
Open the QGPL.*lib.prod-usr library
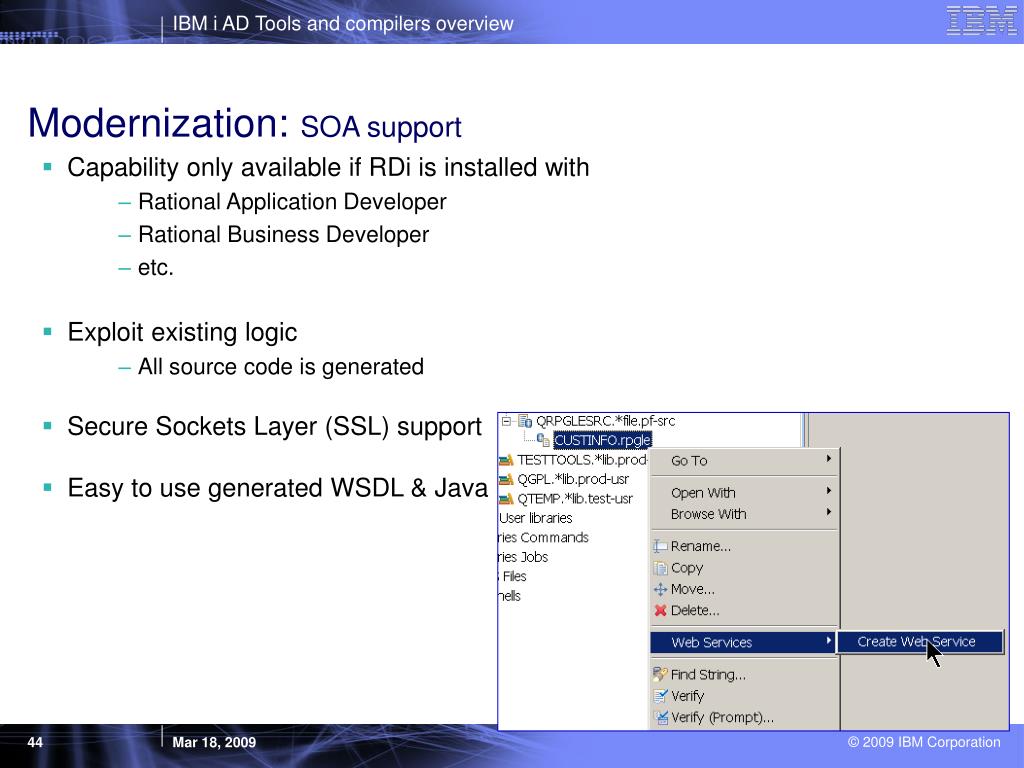click(x=573, y=479)
